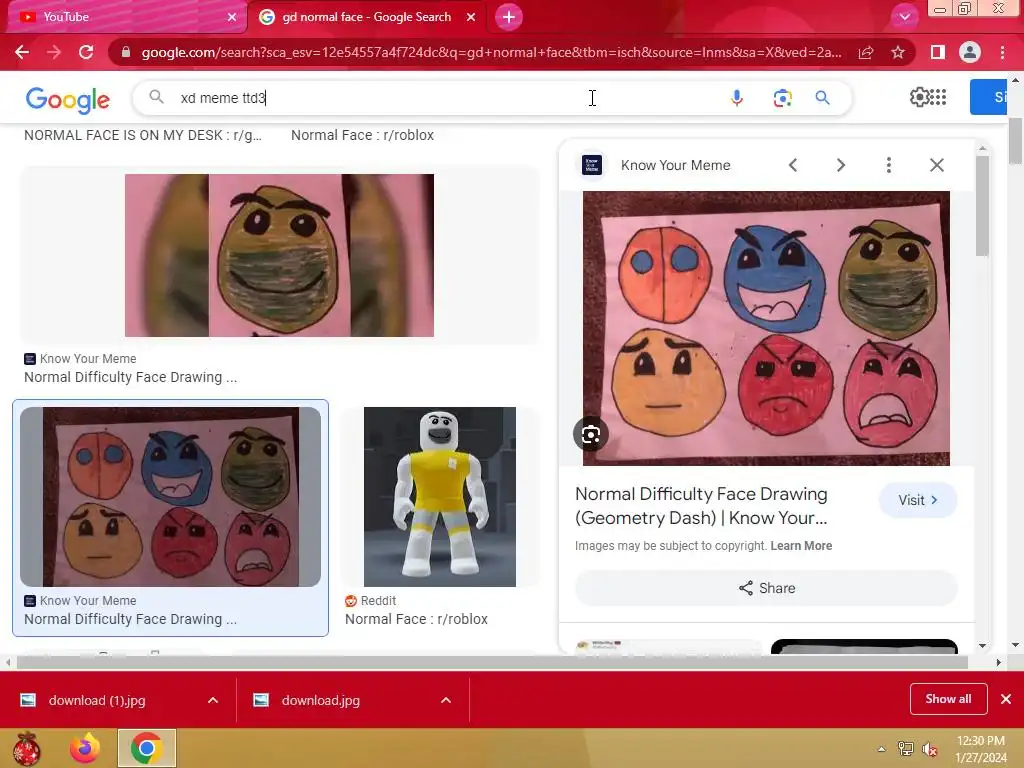The width and height of the screenshot is (1024, 768).
Task: Visit the Know Your Meme page
Action: (918, 500)
